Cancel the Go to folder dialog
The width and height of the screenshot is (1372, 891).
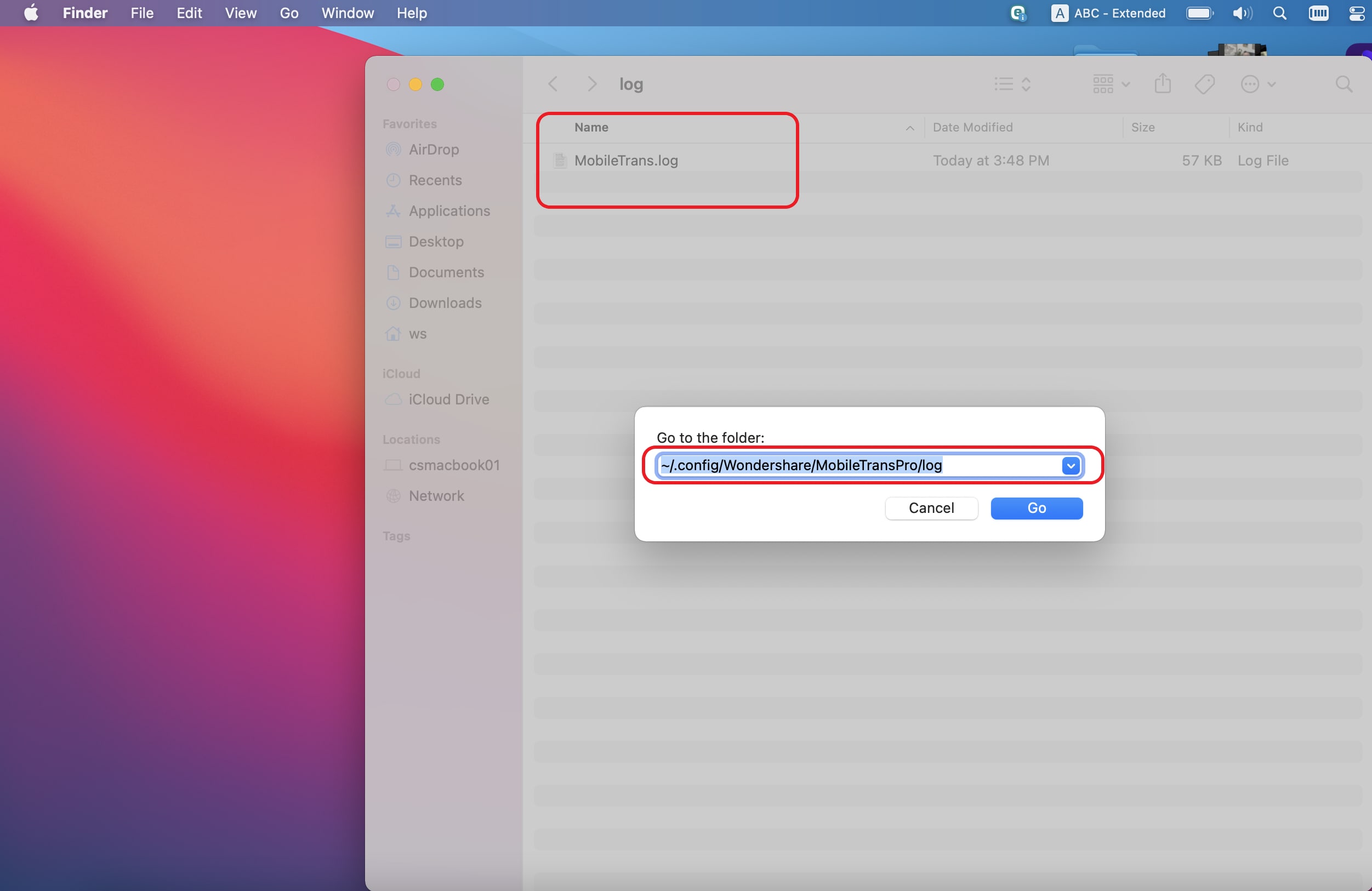931,508
